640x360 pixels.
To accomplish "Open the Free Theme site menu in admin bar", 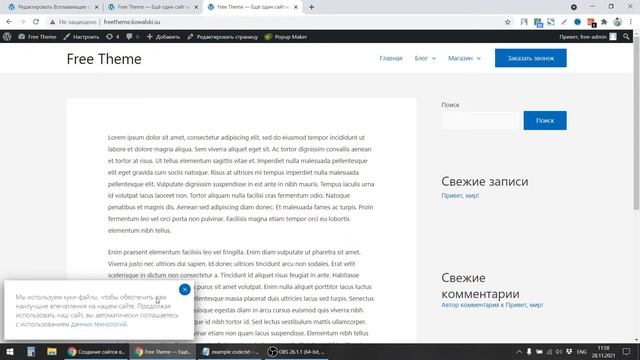I will point(37,37).
